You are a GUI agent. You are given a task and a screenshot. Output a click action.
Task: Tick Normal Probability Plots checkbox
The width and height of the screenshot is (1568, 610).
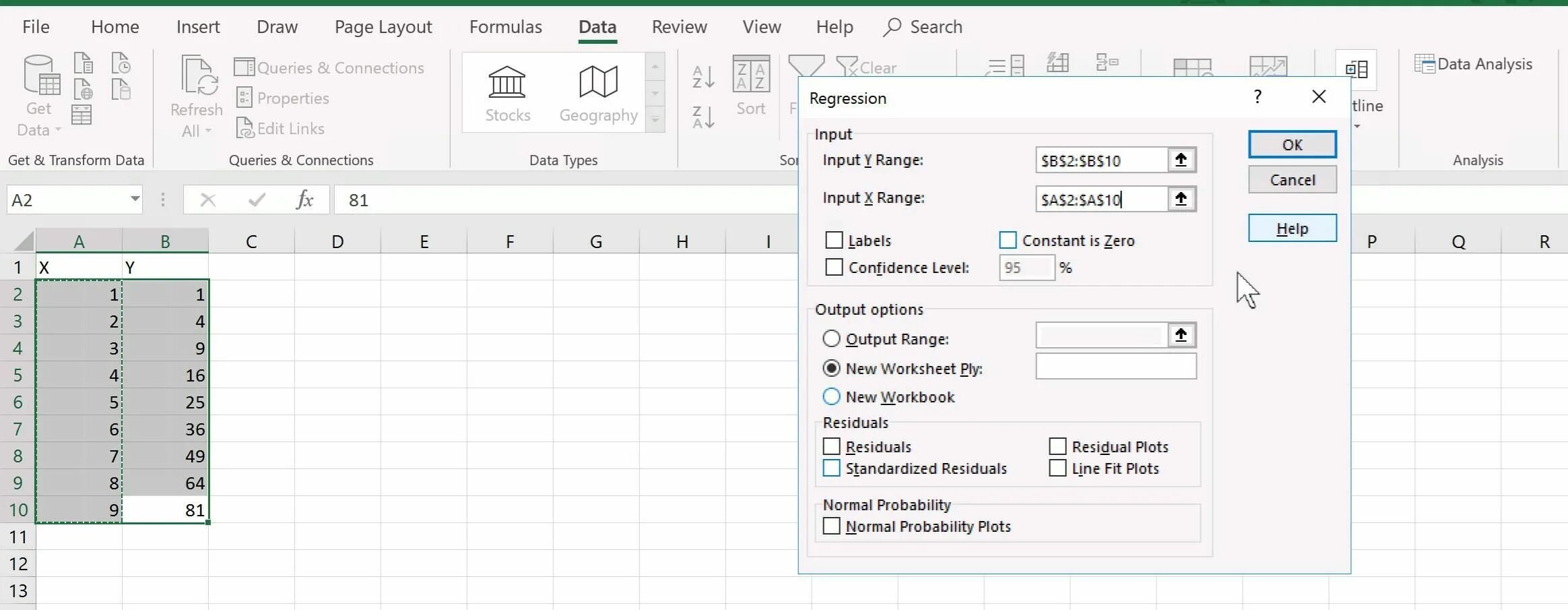(832, 526)
